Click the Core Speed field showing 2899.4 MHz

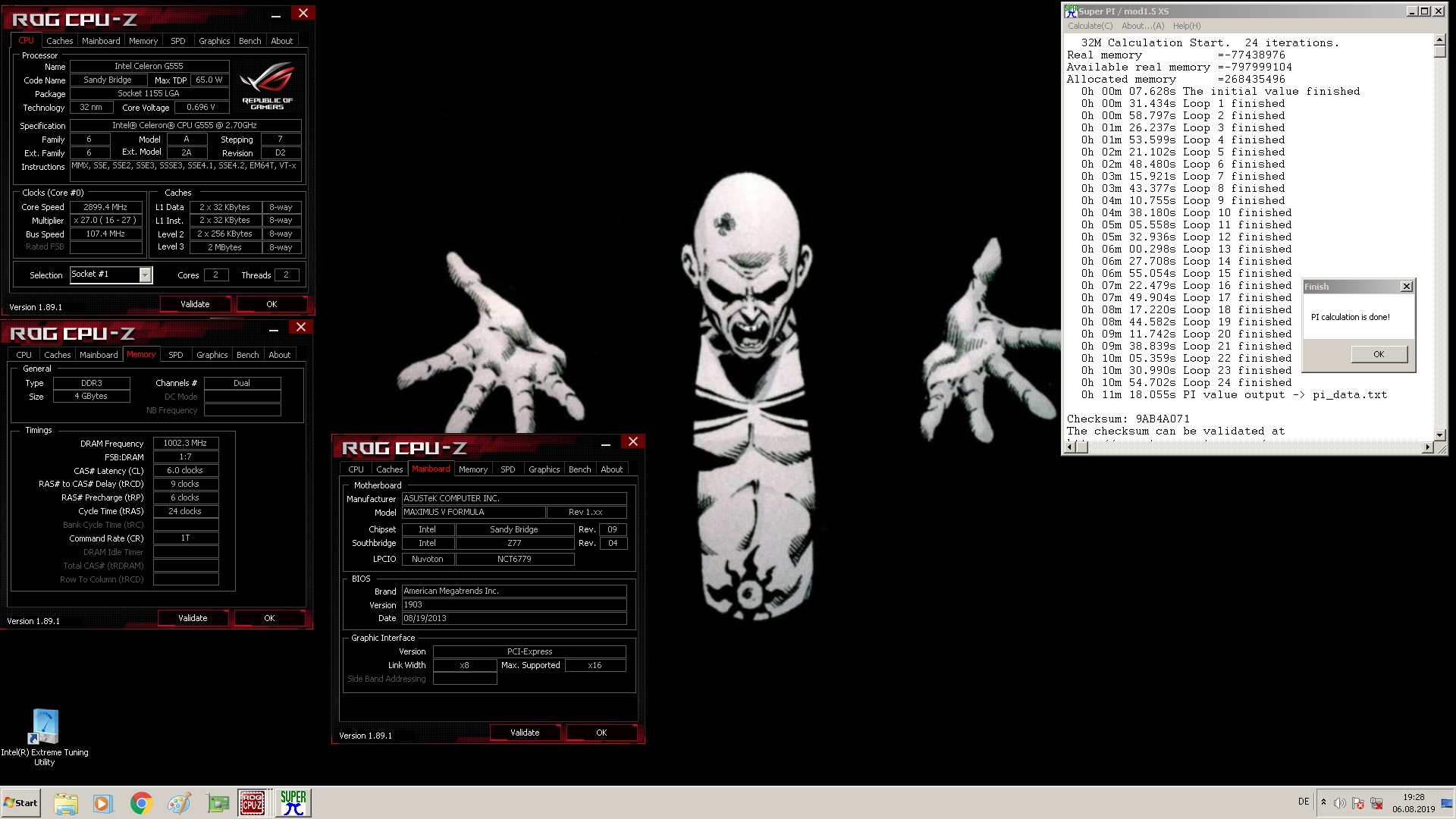point(106,207)
